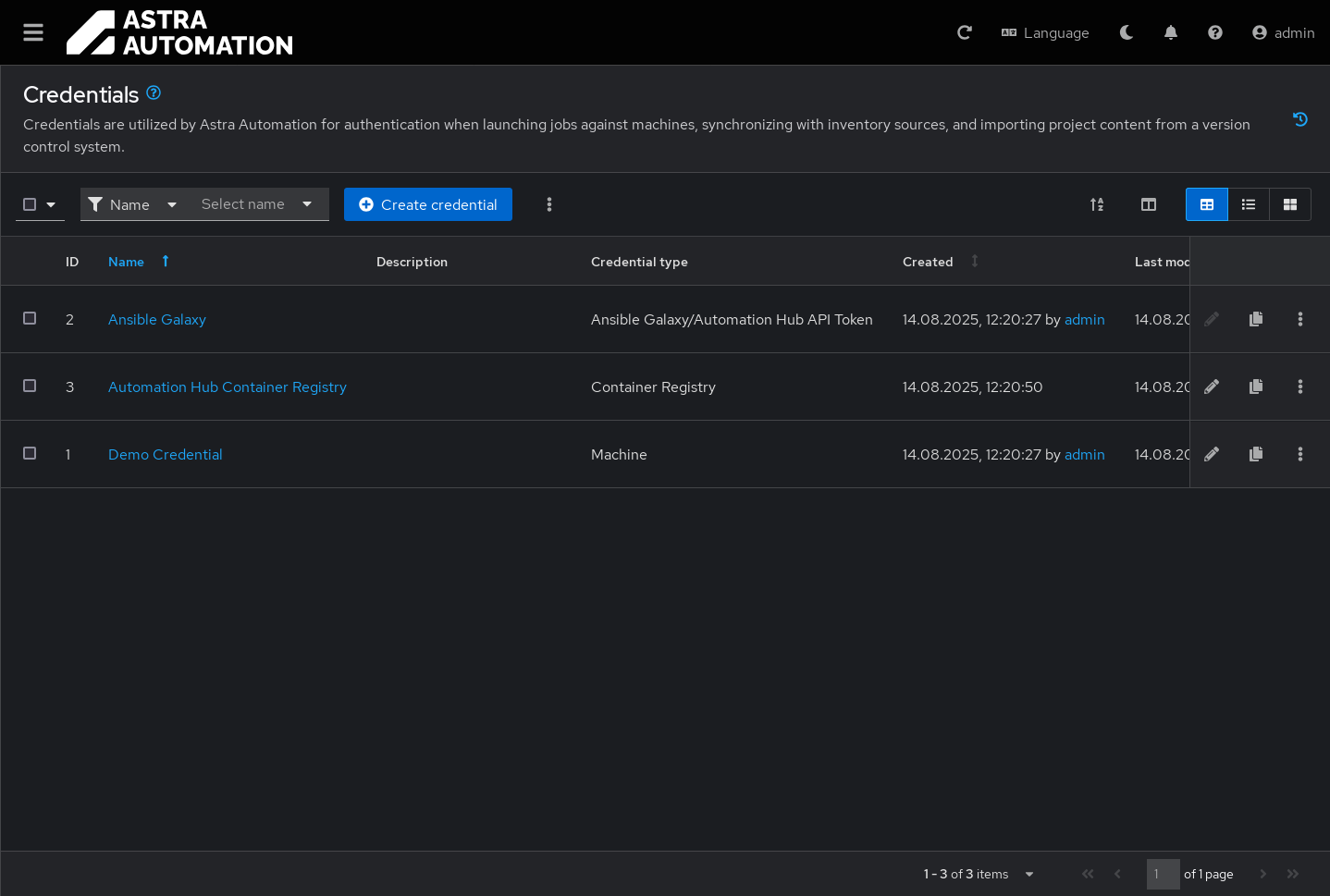Copy the Ansible Galaxy credential

tap(1255, 319)
